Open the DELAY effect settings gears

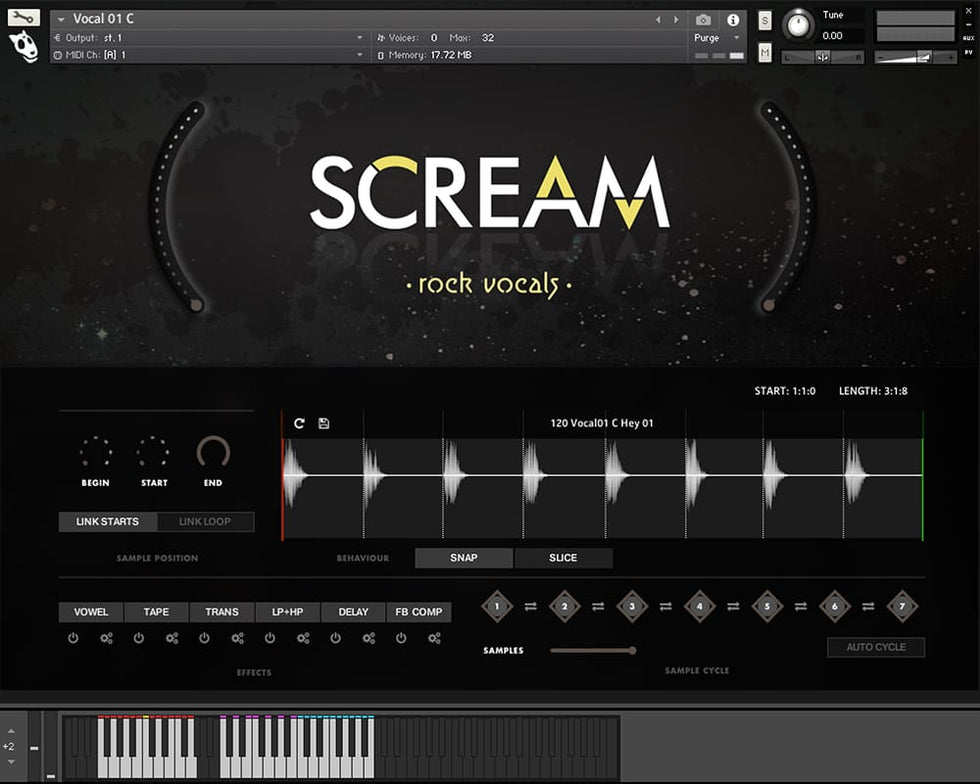point(369,638)
